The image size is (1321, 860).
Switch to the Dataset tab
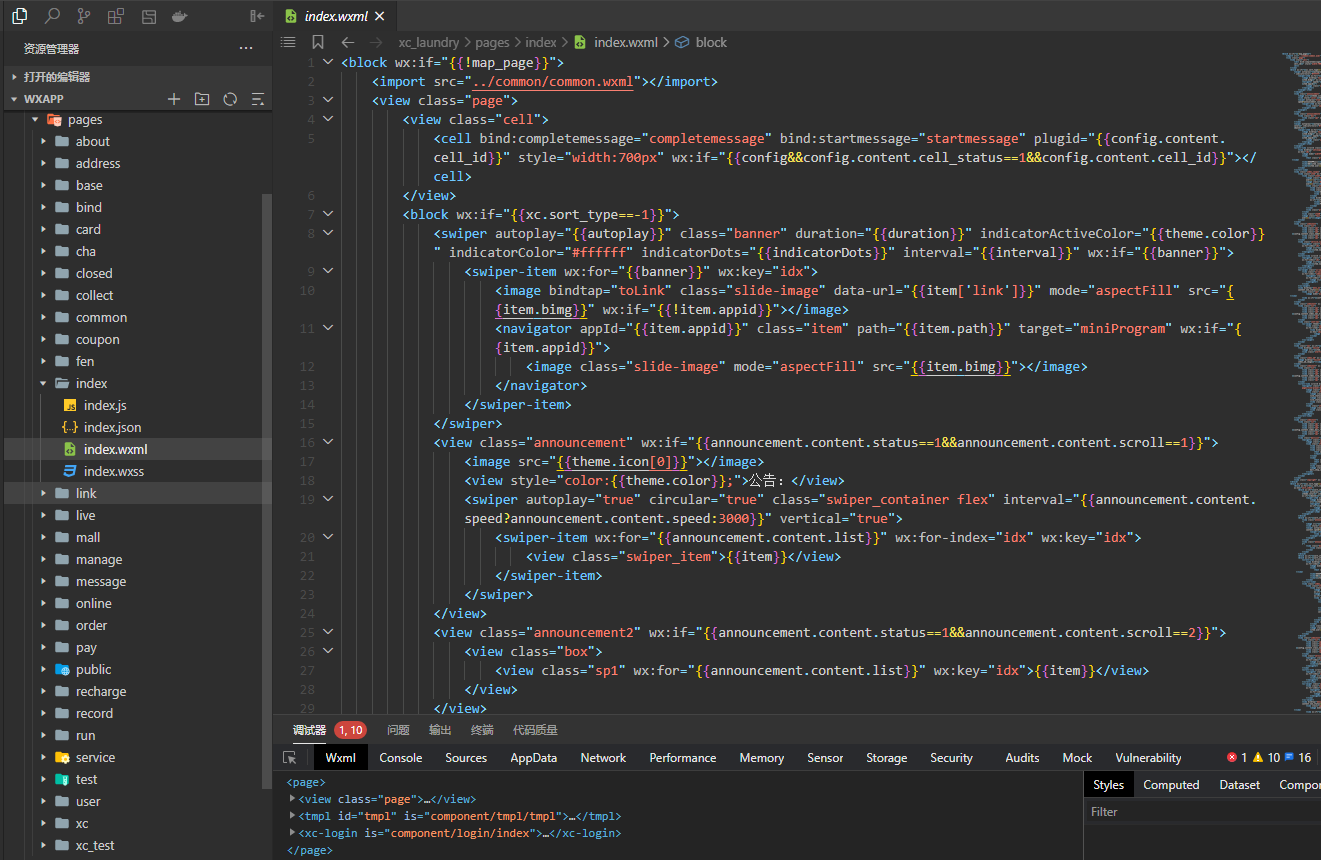click(x=1240, y=785)
